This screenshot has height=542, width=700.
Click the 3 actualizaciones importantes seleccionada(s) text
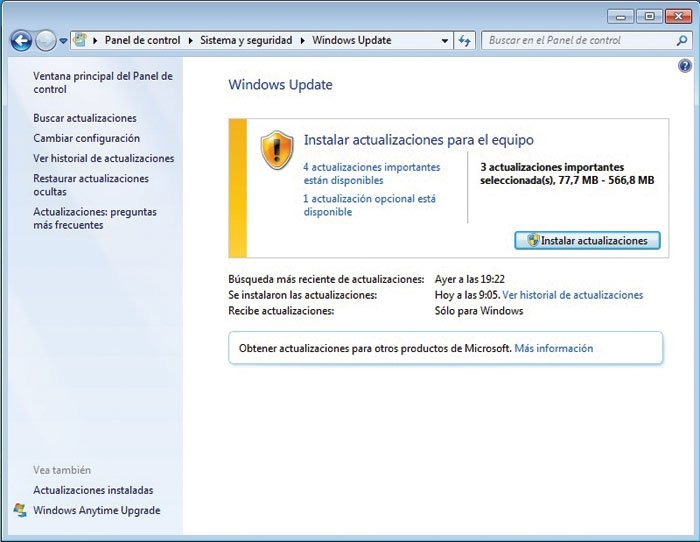click(x=567, y=174)
